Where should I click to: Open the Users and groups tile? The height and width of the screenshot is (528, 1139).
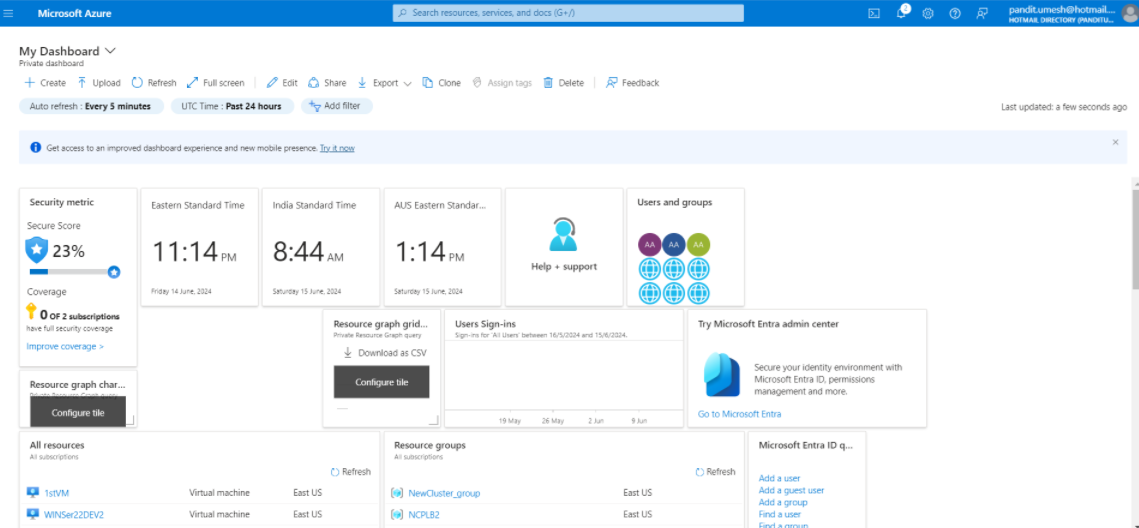686,247
